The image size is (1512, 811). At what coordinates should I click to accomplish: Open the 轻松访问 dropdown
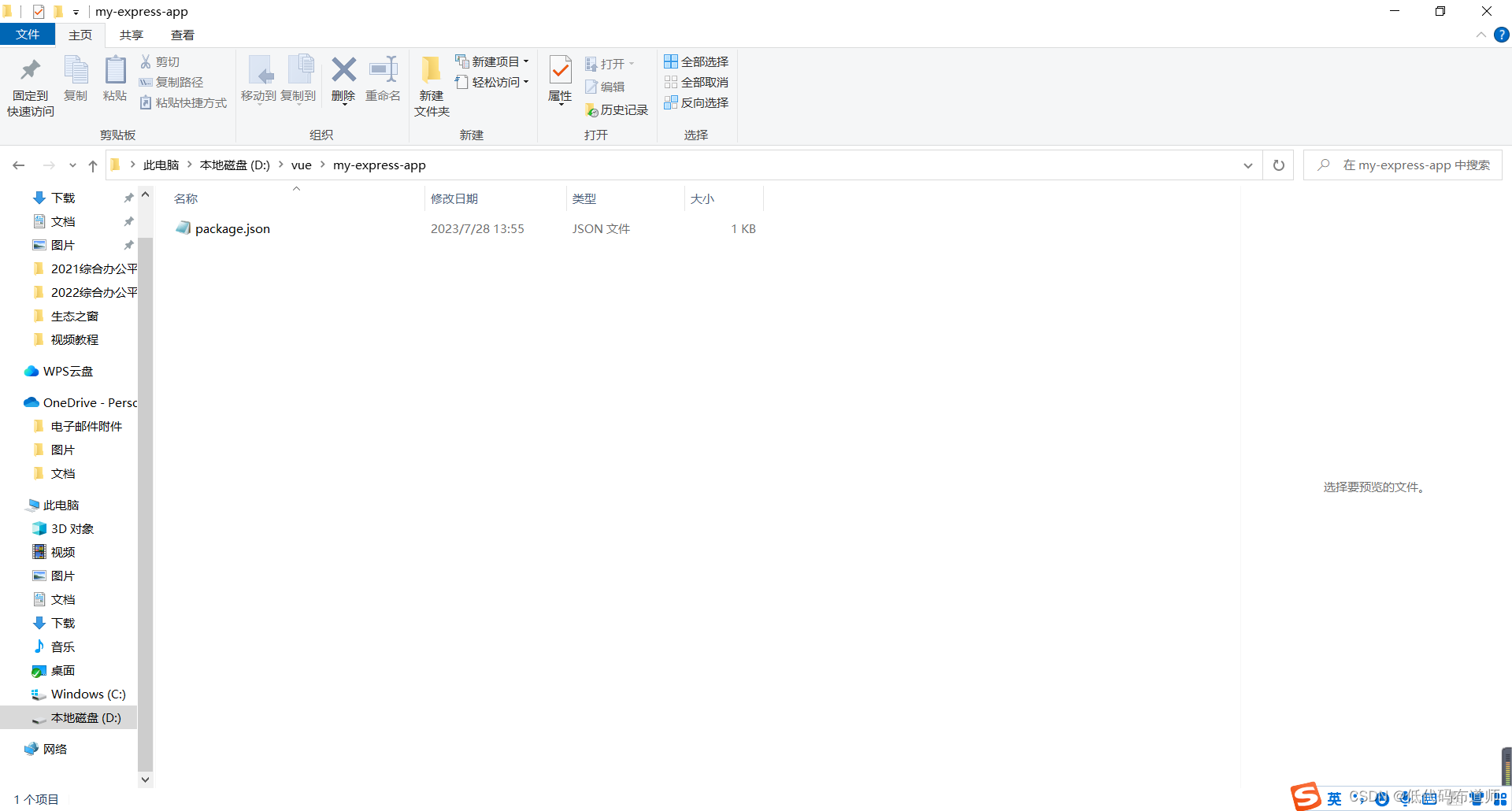click(492, 82)
